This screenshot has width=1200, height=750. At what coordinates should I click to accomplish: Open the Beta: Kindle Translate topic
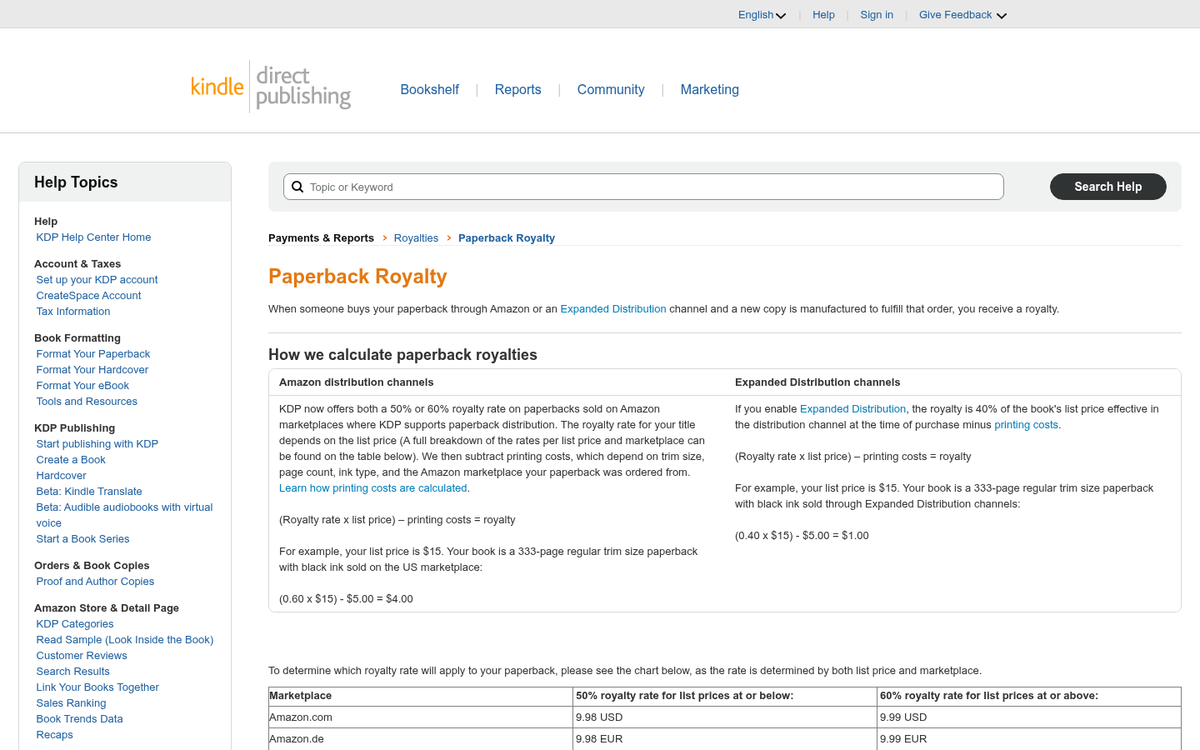[89, 491]
